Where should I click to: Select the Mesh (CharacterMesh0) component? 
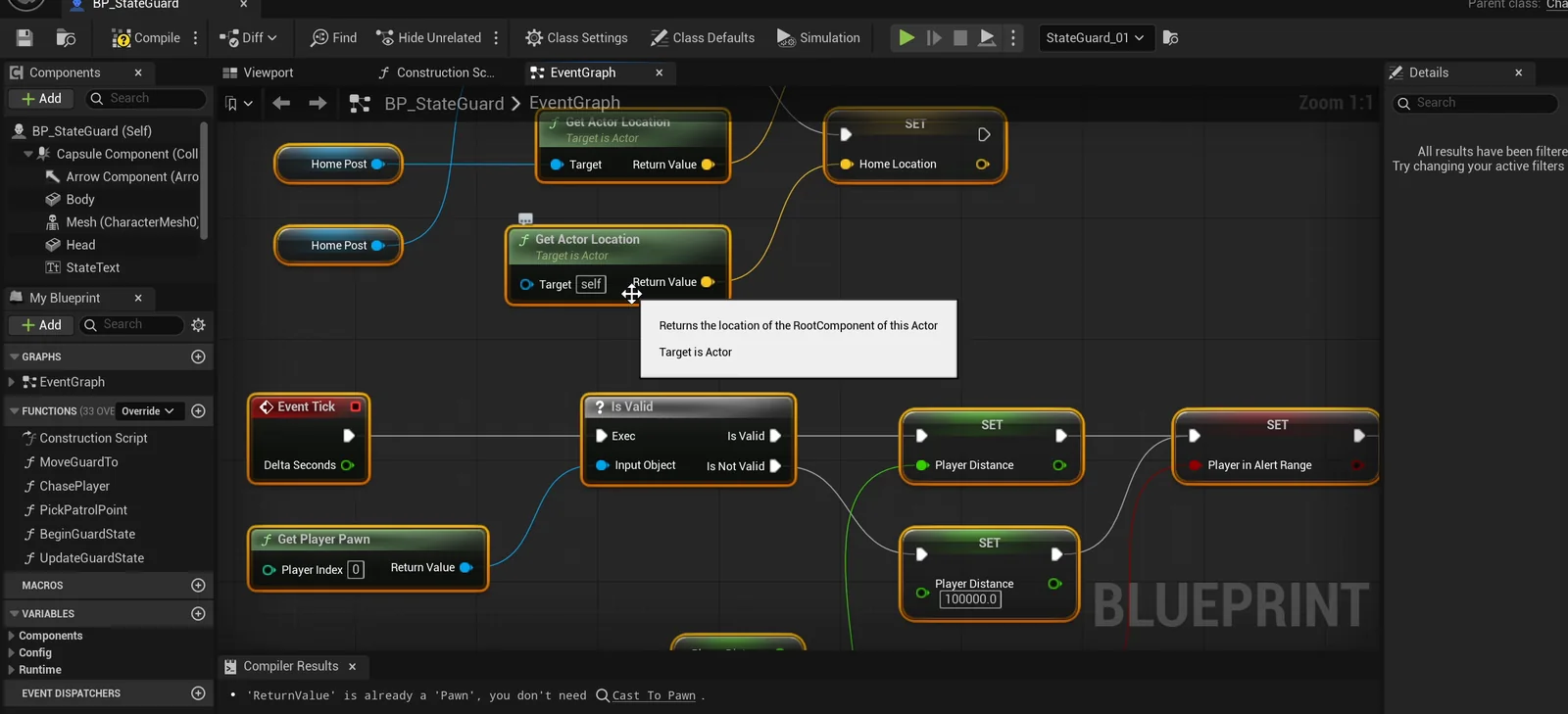[x=122, y=222]
